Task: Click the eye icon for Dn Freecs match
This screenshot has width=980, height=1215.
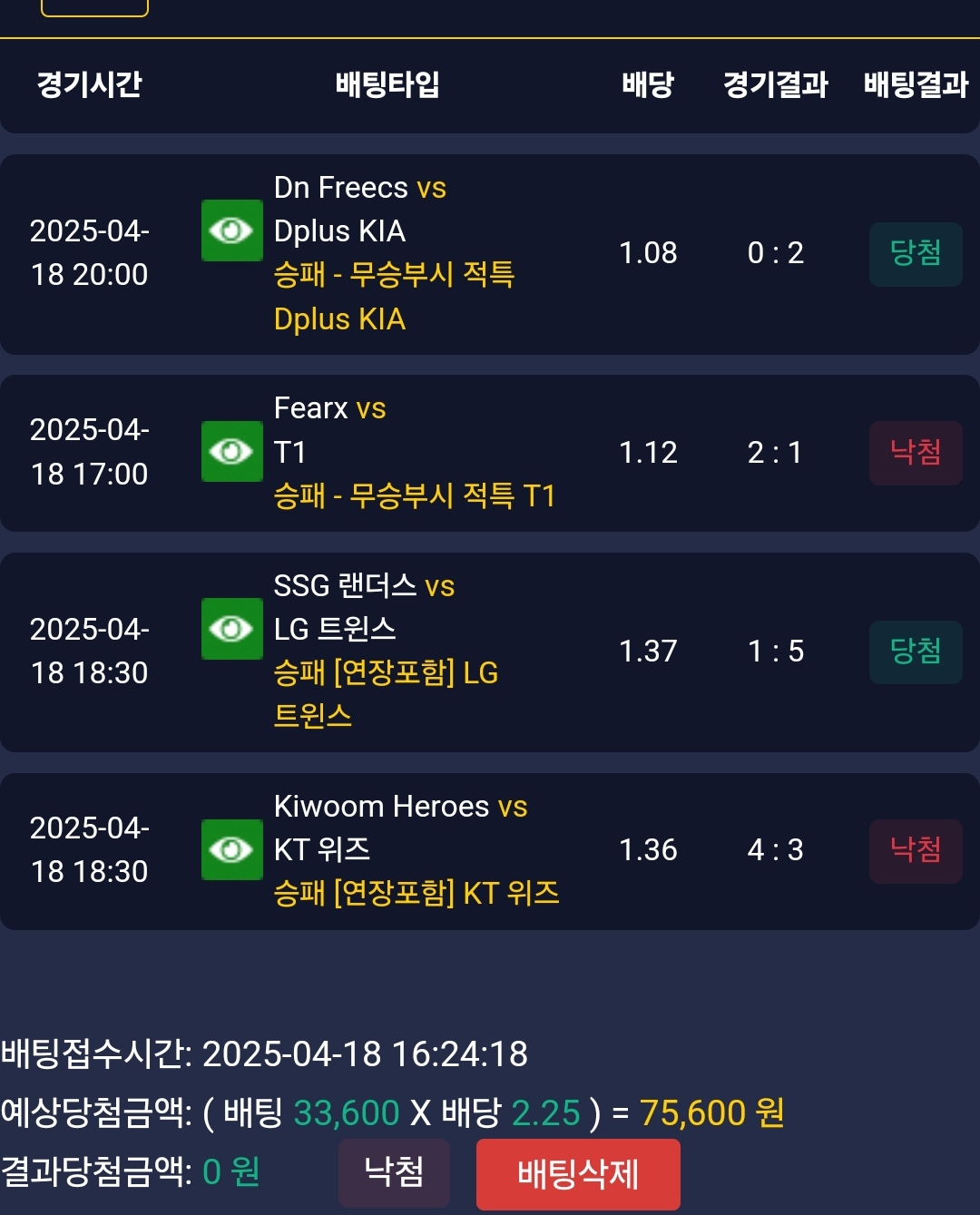Action: pos(231,230)
